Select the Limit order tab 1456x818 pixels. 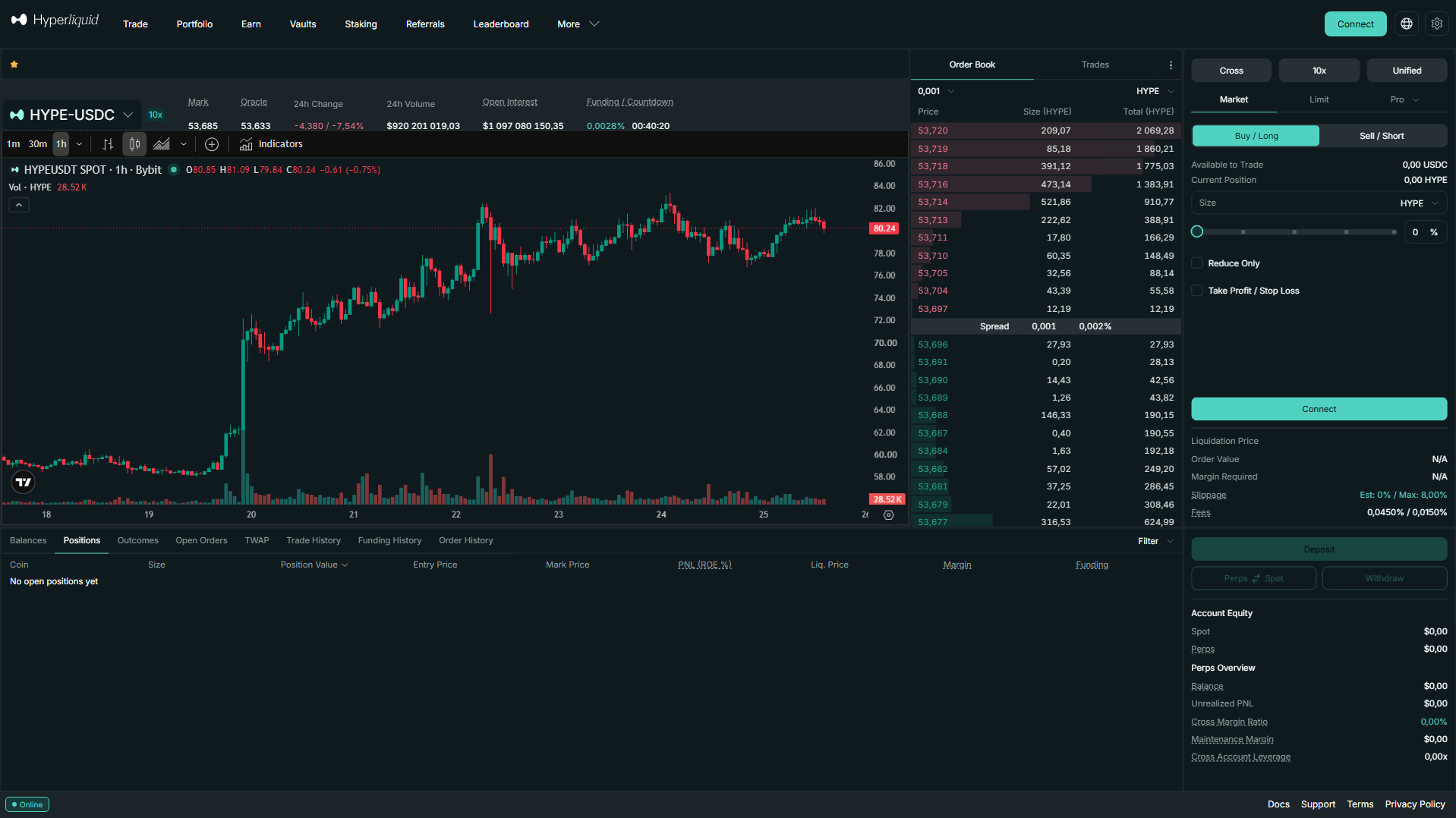(1319, 99)
